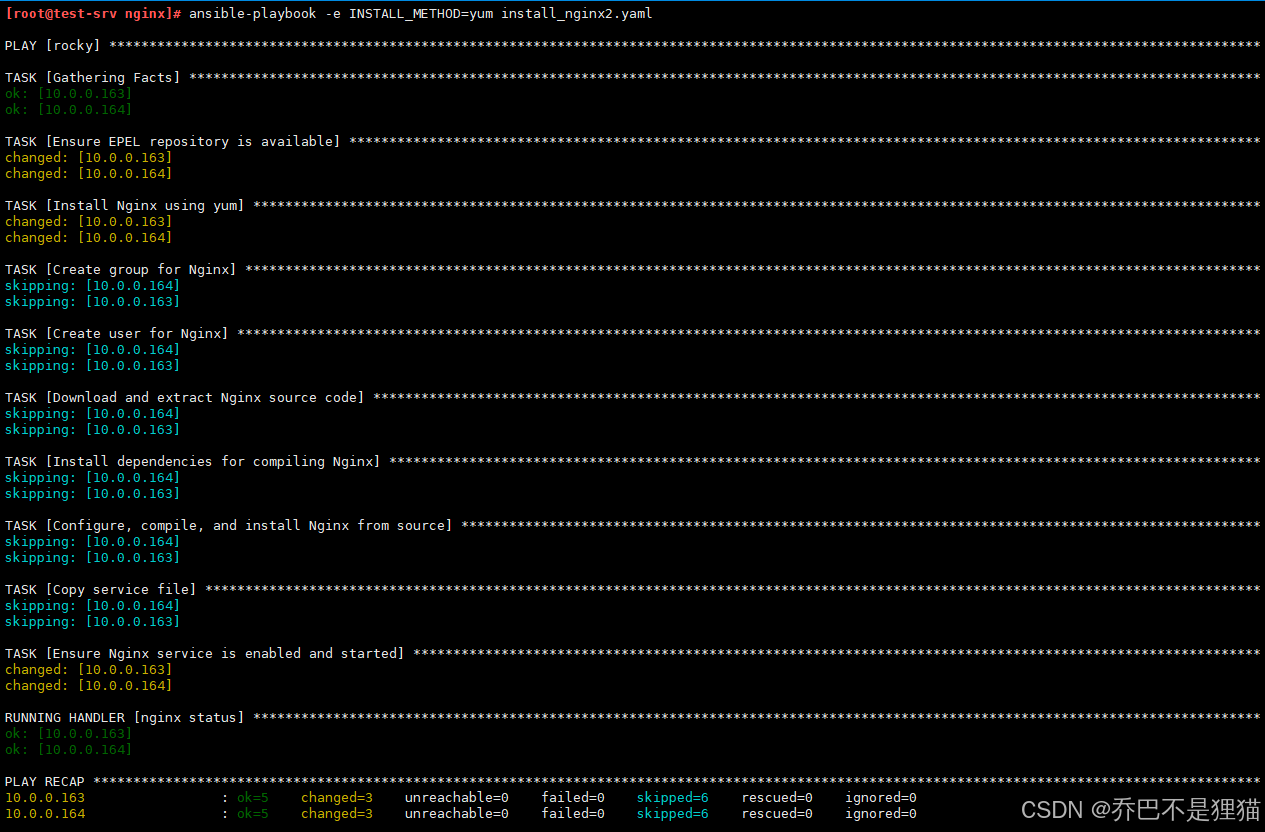Image resolution: width=1265 pixels, height=832 pixels.
Task: Click skipping: [10.0.0.164] under Configure, compile task
Action: coord(92,542)
